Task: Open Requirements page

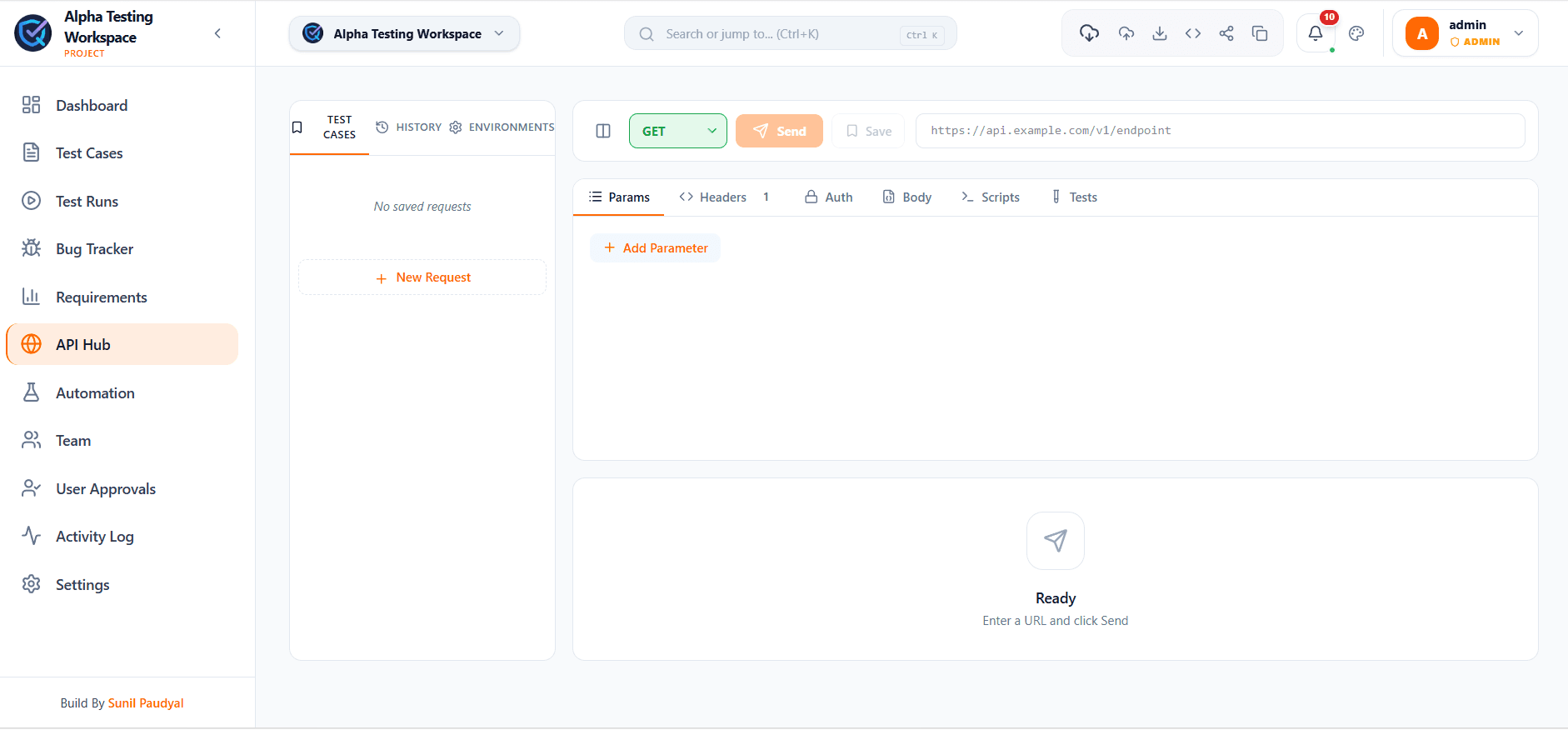Action: click(x=122, y=297)
